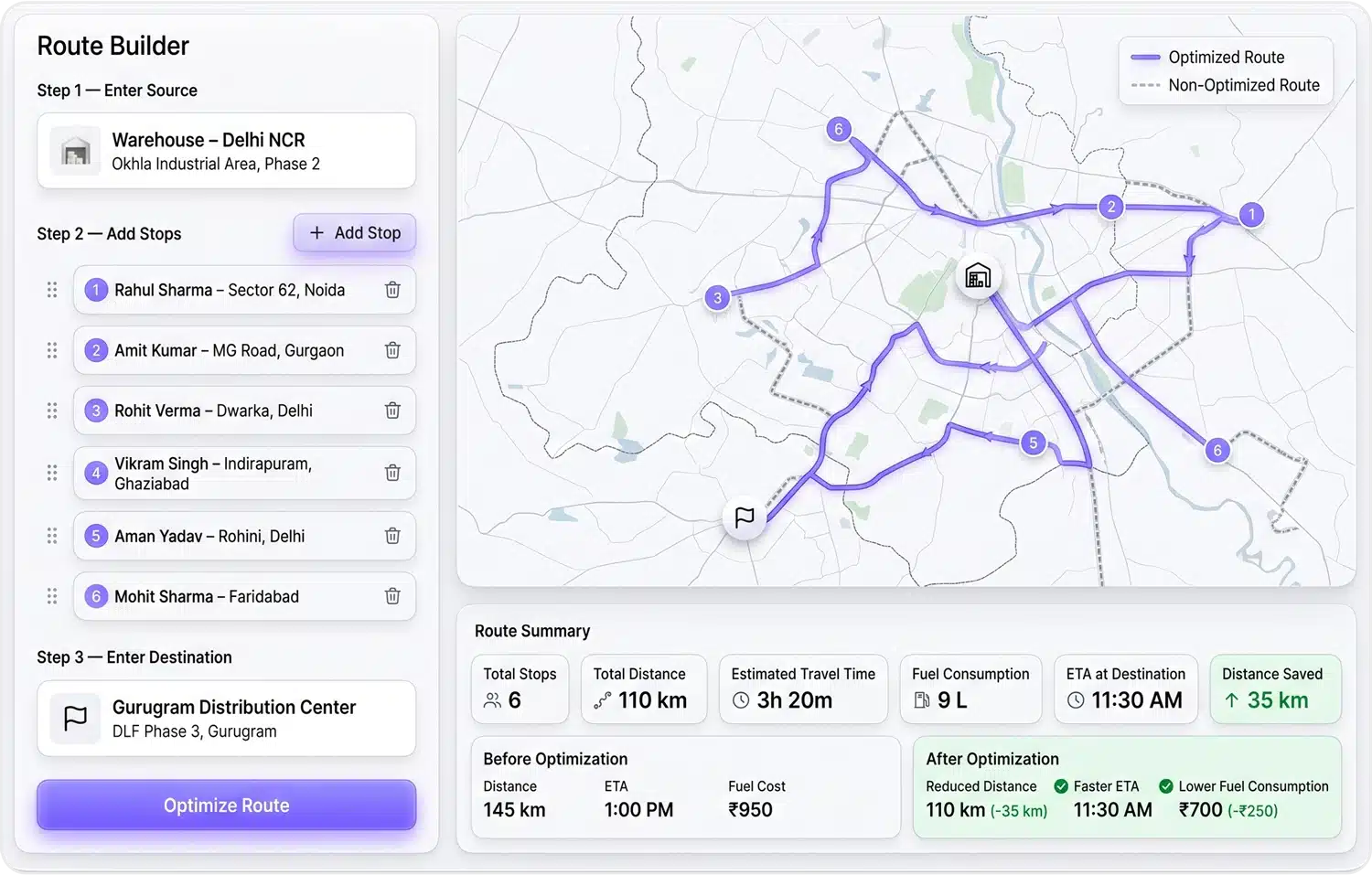
Task: Click the green check beside Faster ETA
Action: (1061, 786)
